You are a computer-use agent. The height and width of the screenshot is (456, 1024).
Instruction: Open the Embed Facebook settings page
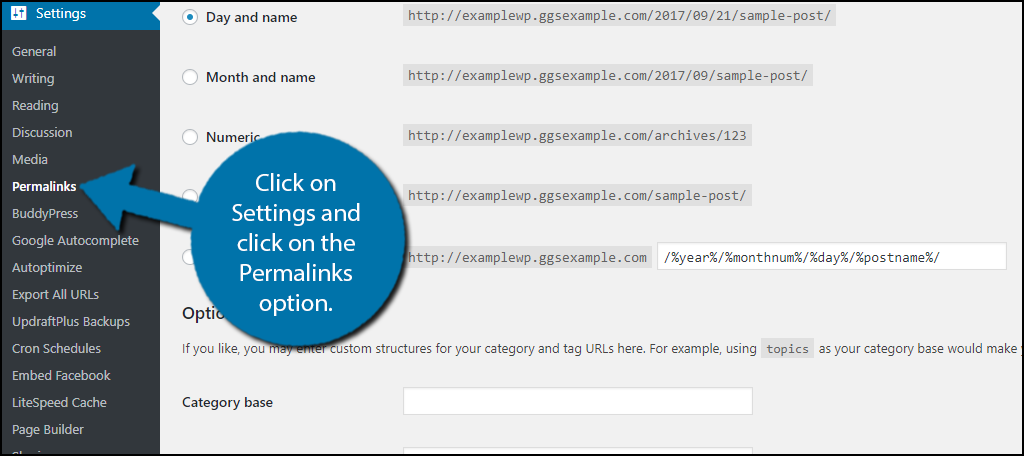[61, 375]
